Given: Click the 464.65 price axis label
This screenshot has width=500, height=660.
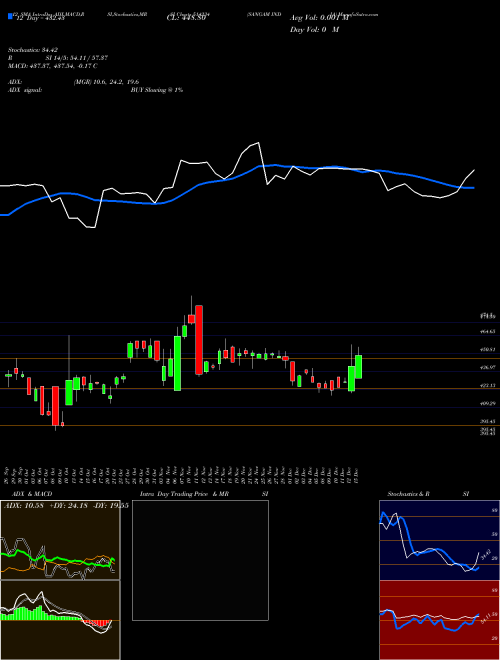Looking at the screenshot, I should click(489, 332).
